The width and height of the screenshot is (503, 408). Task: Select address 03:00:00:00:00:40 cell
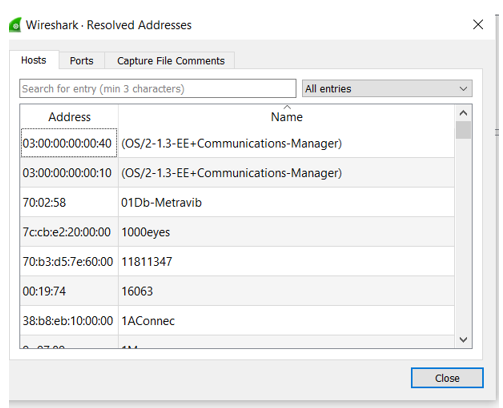69,143
